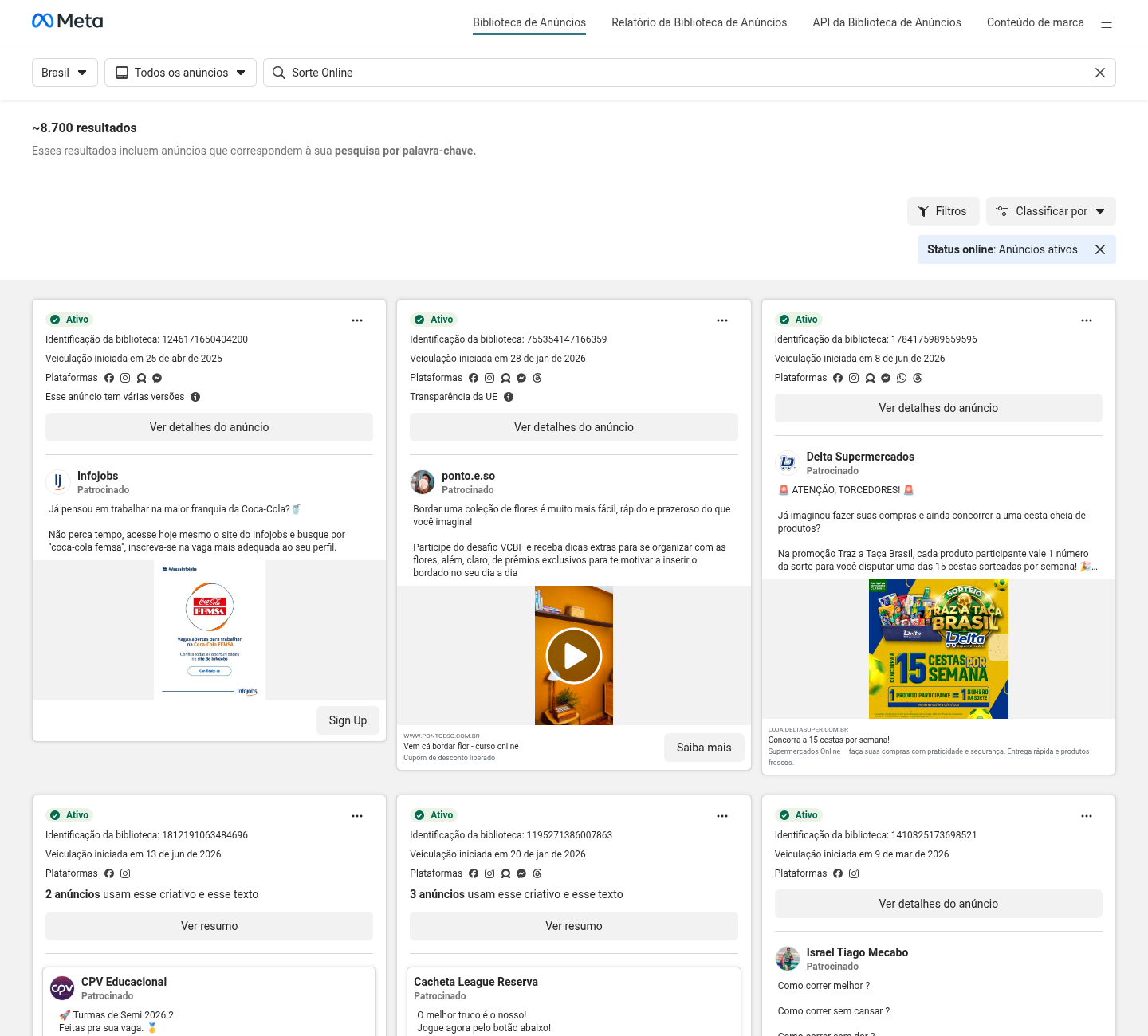The width and height of the screenshot is (1148, 1036).
Task: Click the 'Traz a Taça Brasil' ad image
Action: point(938,649)
